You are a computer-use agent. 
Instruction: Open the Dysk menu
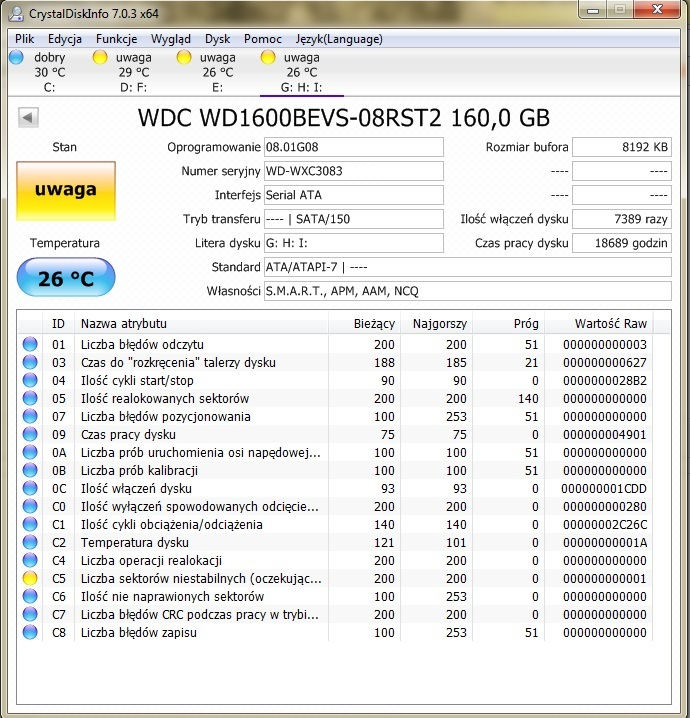pos(217,39)
